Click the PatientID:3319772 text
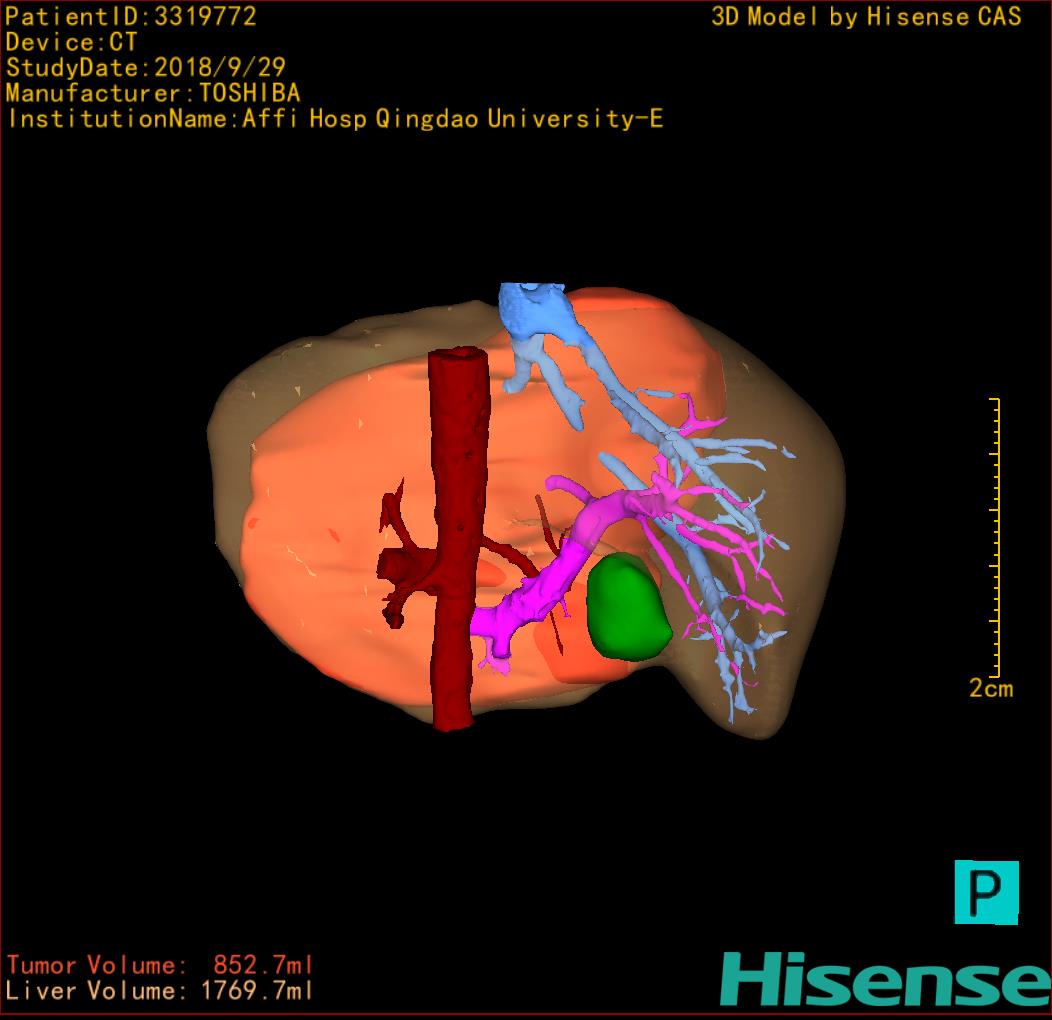Image resolution: width=1052 pixels, height=1020 pixels. coord(131,16)
